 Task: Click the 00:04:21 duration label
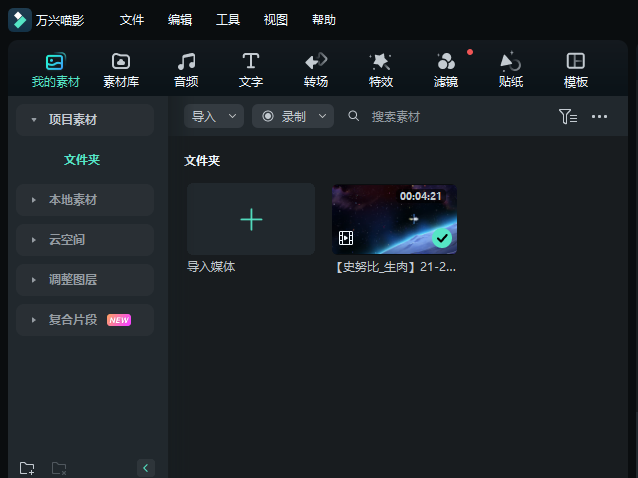pos(420,196)
